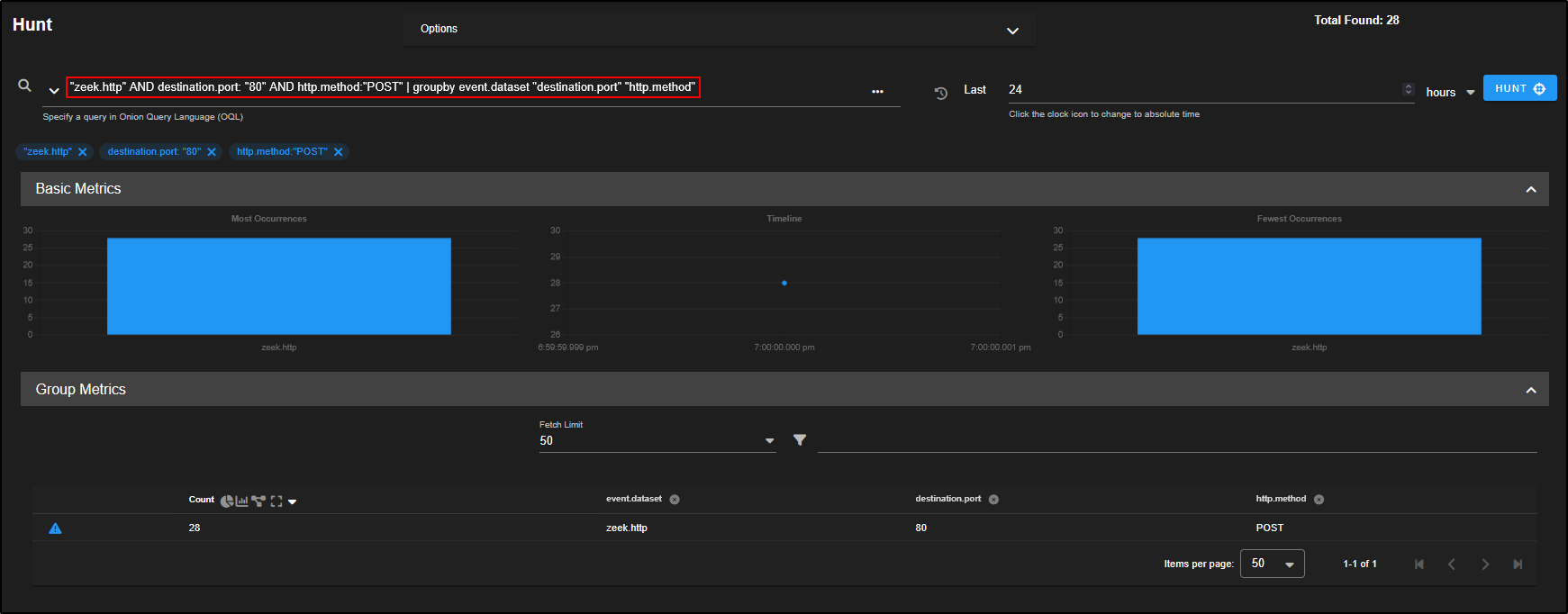Collapse the Basic Metrics section
Image resolution: width=1568 pixels, height=614 pixels.
click(x=1530, y=189)
